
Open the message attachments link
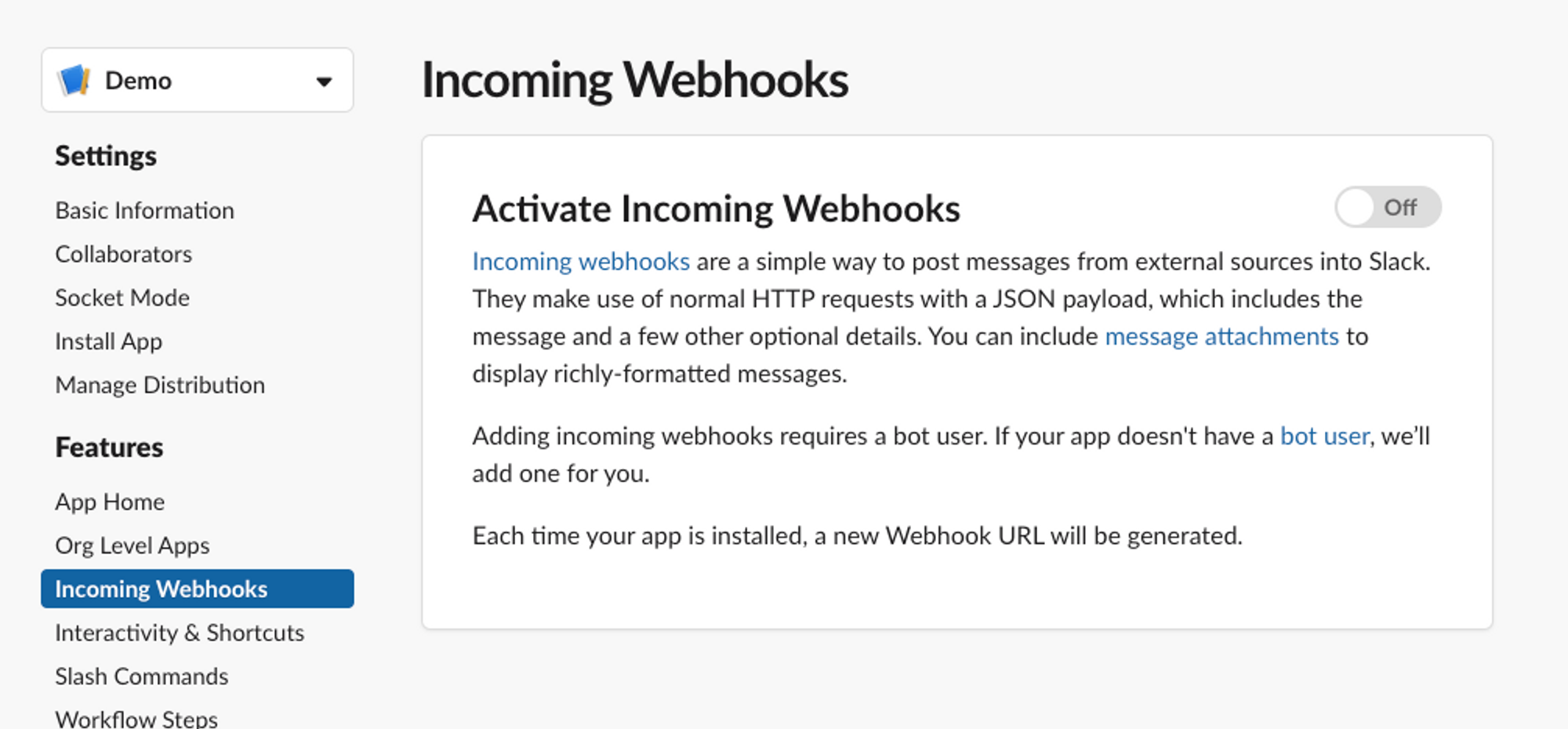coord(1221,337)
